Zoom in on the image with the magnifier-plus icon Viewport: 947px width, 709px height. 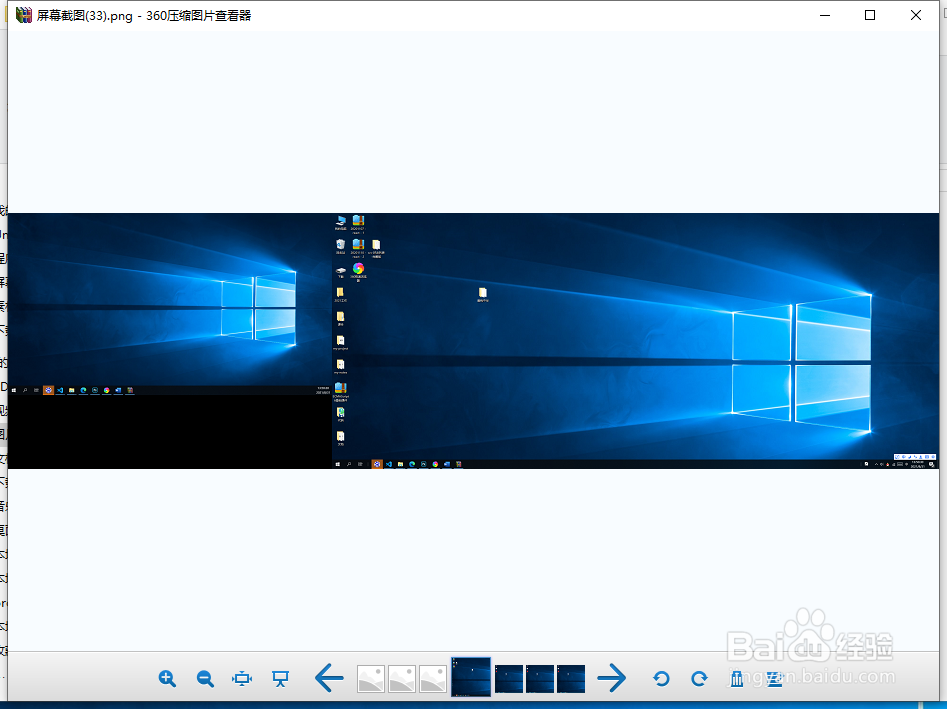click(x=167, y=678)
